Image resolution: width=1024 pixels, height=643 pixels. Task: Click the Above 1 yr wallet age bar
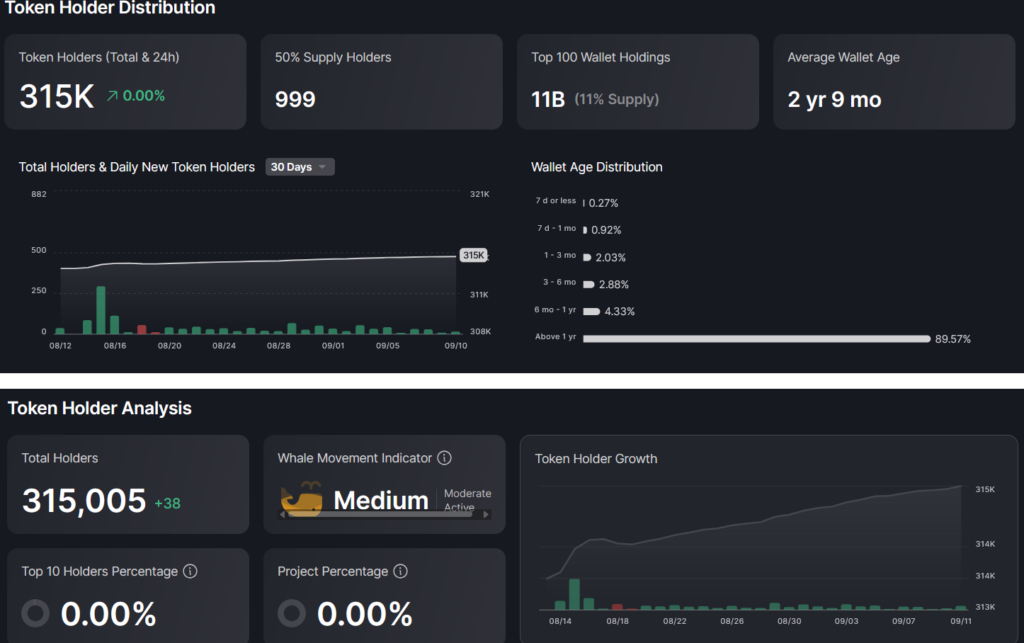coord(756,339)
